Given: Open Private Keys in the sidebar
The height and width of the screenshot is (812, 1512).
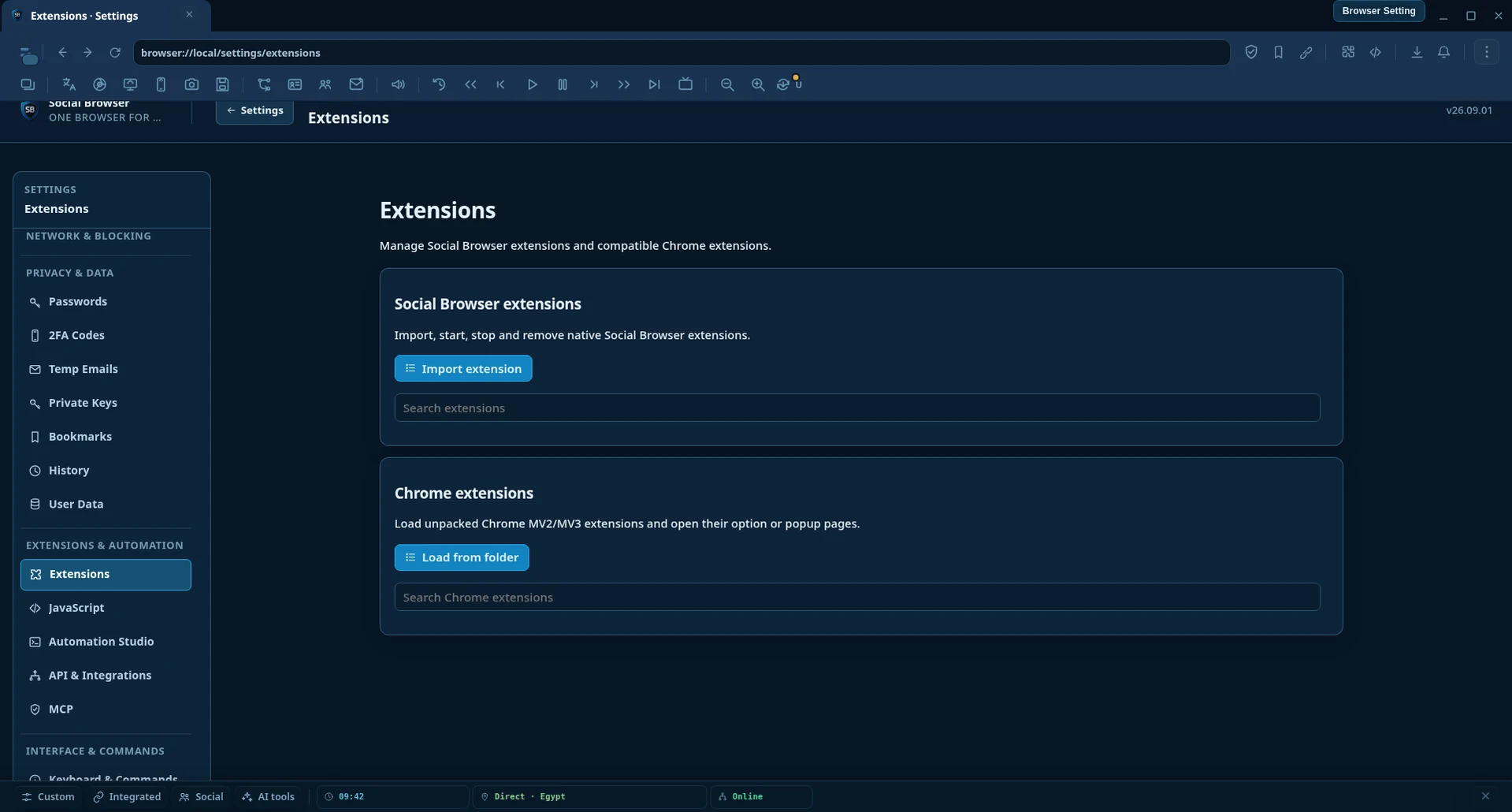Looking at the screenshot, I should coord(106,403).
